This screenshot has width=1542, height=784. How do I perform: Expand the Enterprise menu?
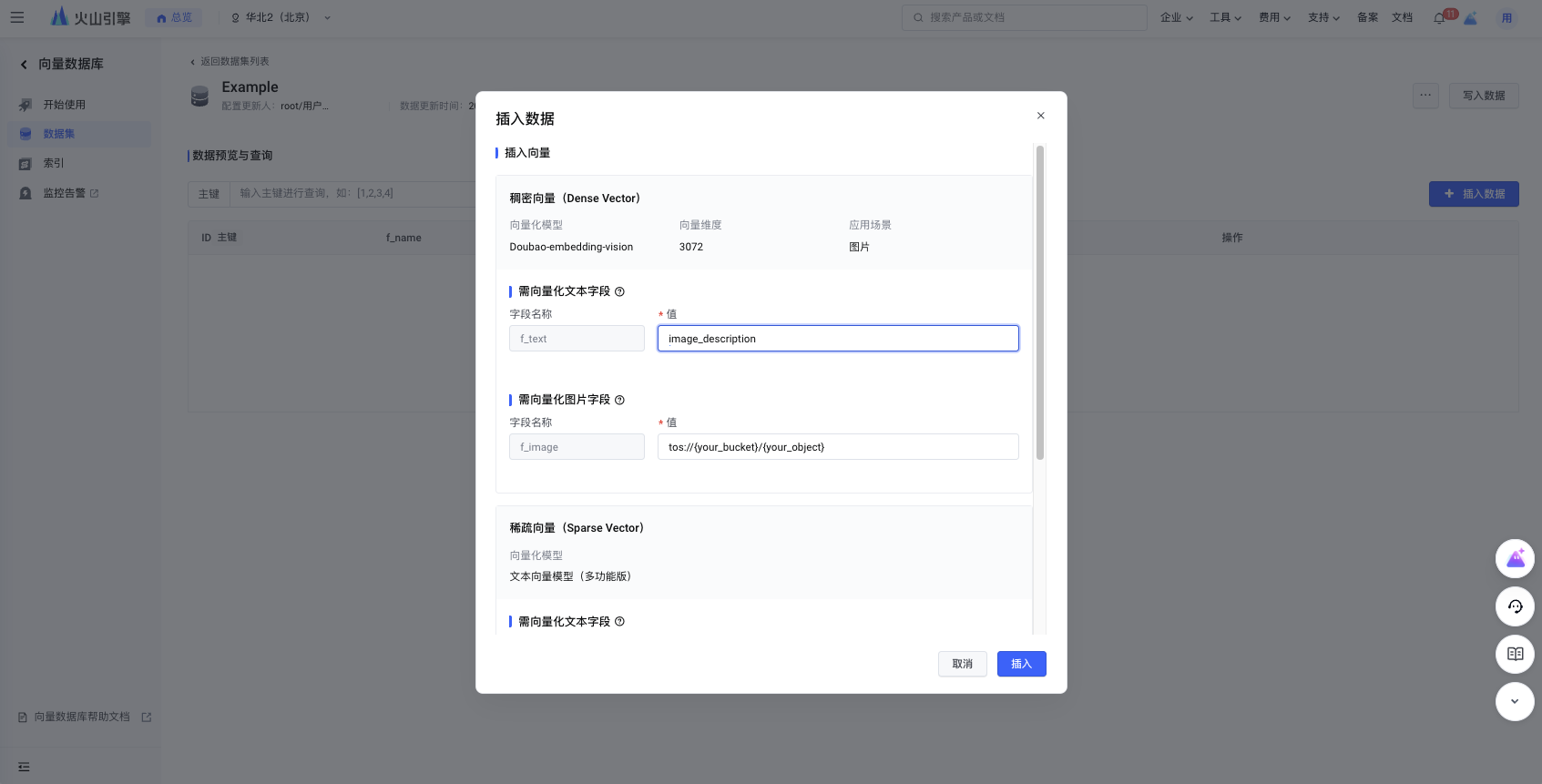pos(1176,17)
